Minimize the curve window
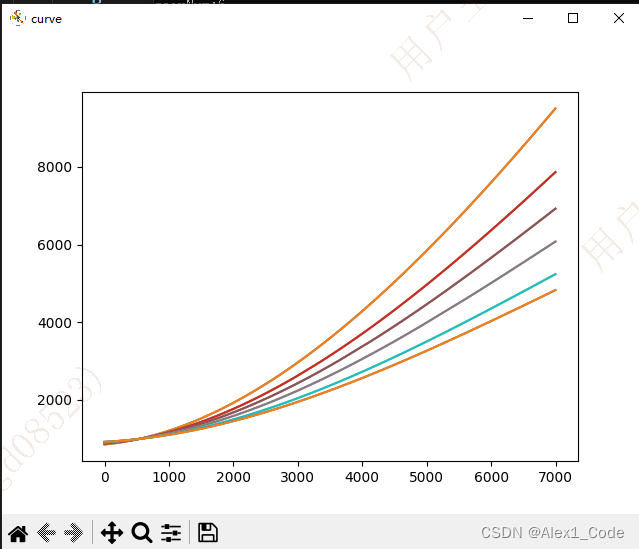639x549 pixels. (528, 18)
